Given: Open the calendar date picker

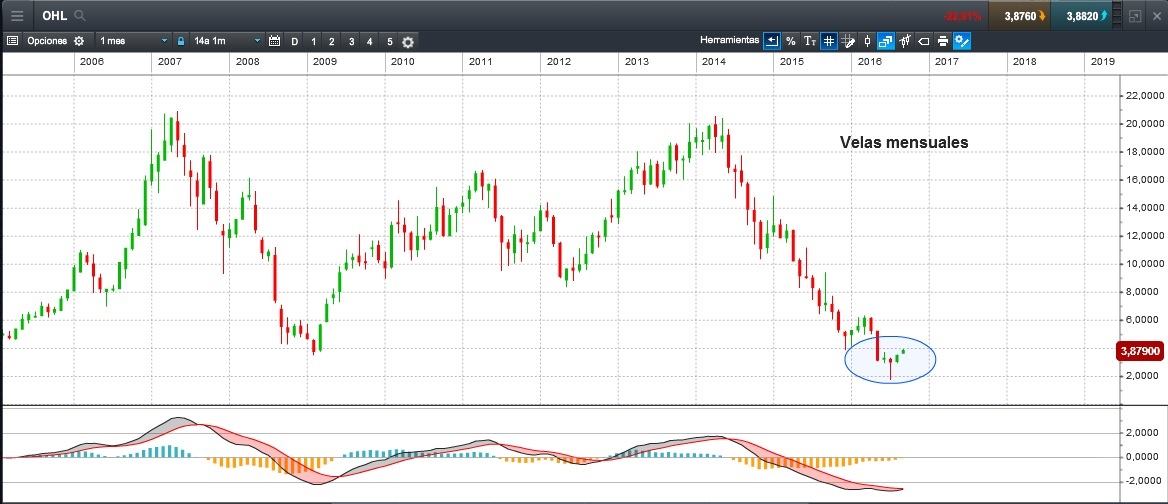Looking at the screenshot, I should click(x=274, y=41).
